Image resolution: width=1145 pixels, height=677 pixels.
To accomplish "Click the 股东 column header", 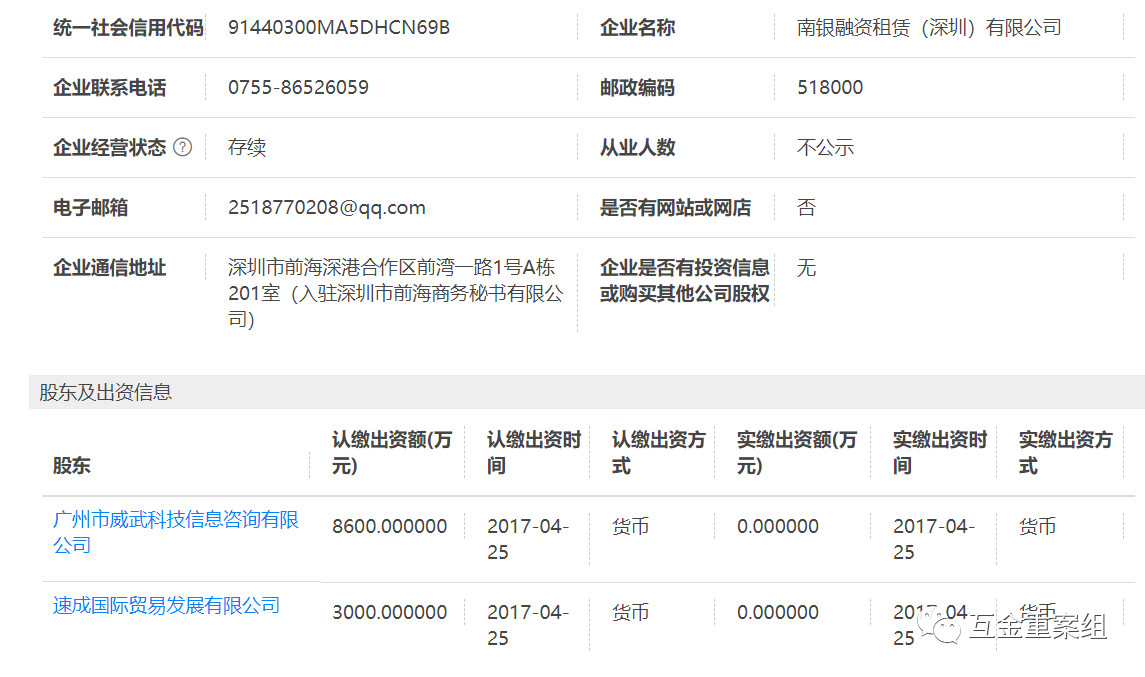I will coord(72,465).
